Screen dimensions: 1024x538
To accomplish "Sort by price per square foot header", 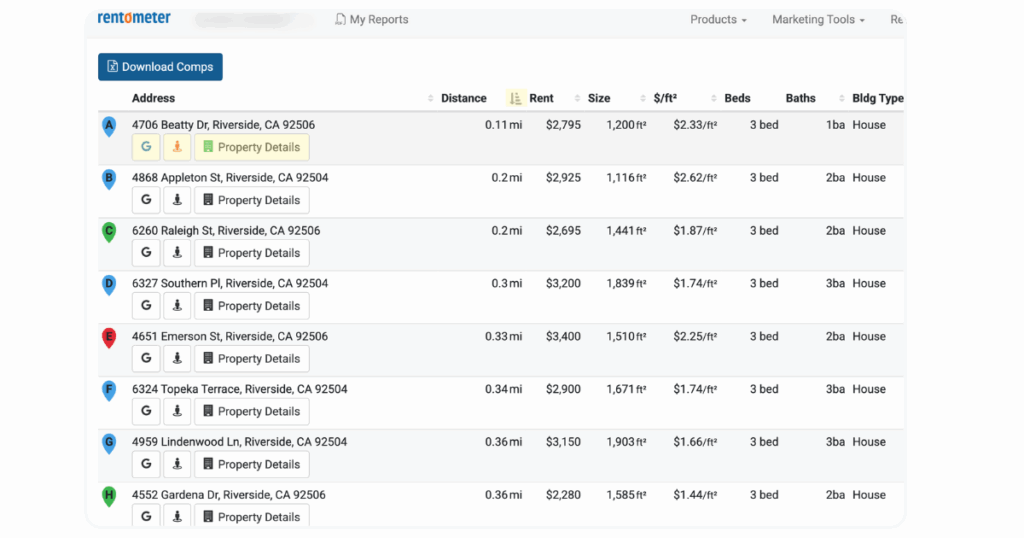I will coord(665,98).
